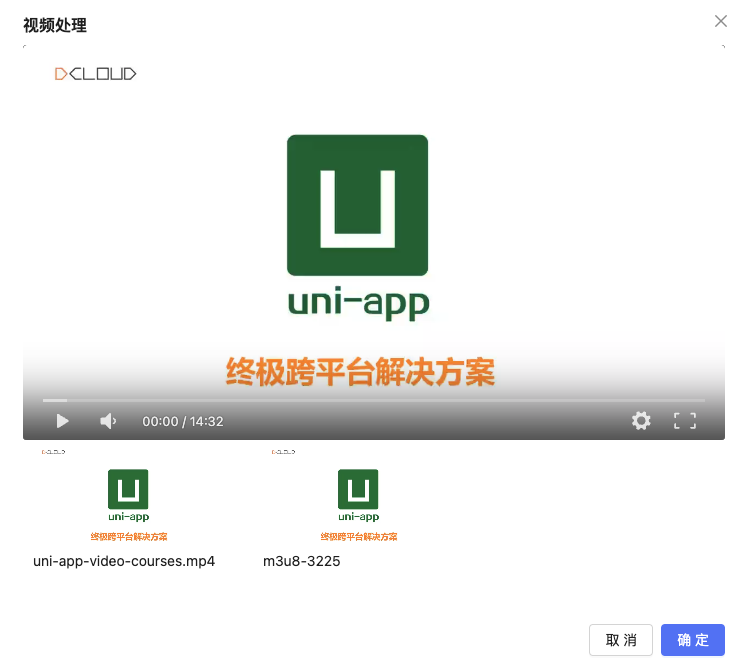Click the orange 终极跨平台解决方案 text in the video

click(x=359, y=371)
